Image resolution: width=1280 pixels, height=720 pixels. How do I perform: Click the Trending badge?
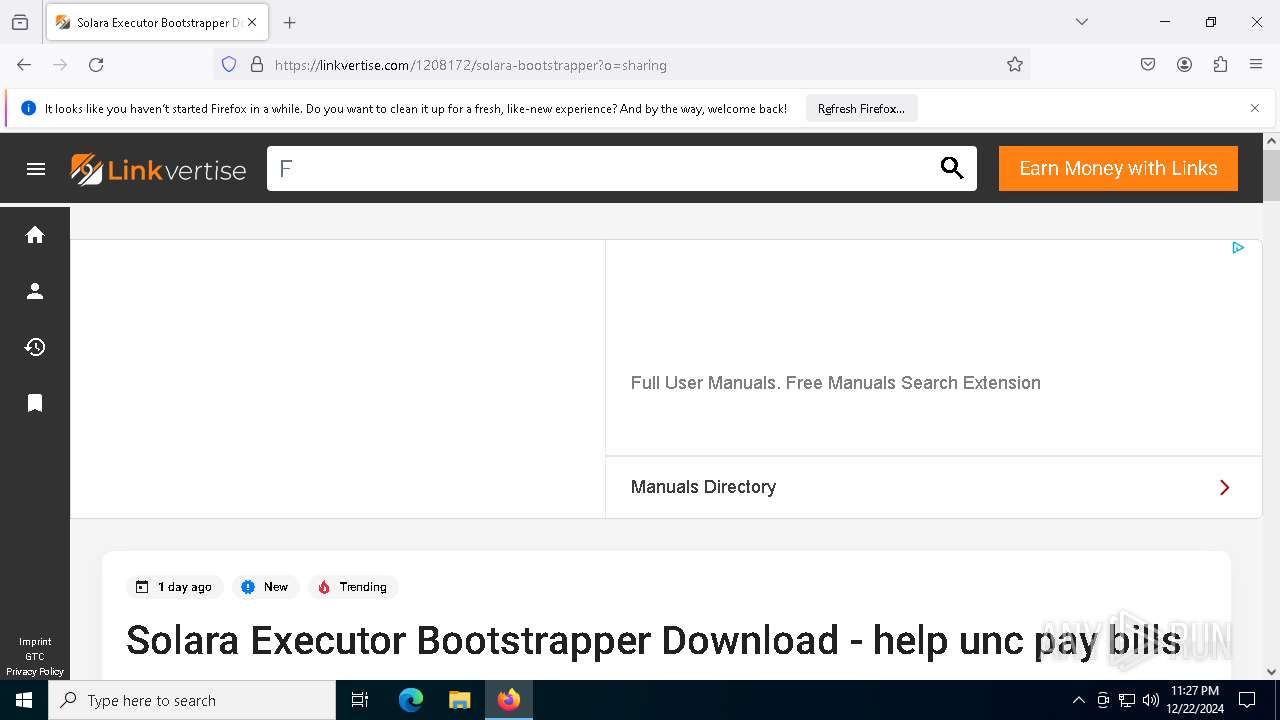353,587
